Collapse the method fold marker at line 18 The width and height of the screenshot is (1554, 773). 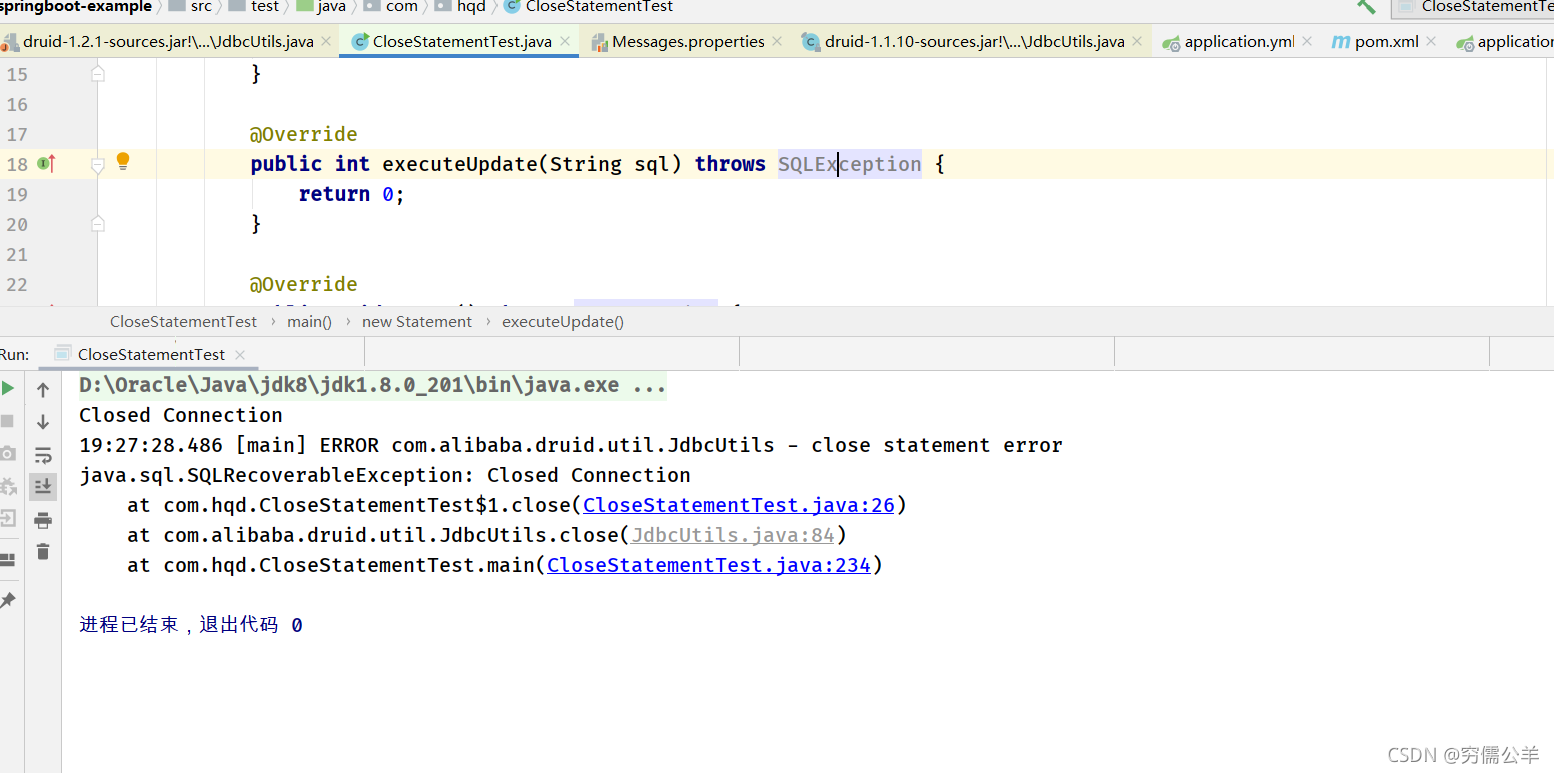click(x=98, y=164)
